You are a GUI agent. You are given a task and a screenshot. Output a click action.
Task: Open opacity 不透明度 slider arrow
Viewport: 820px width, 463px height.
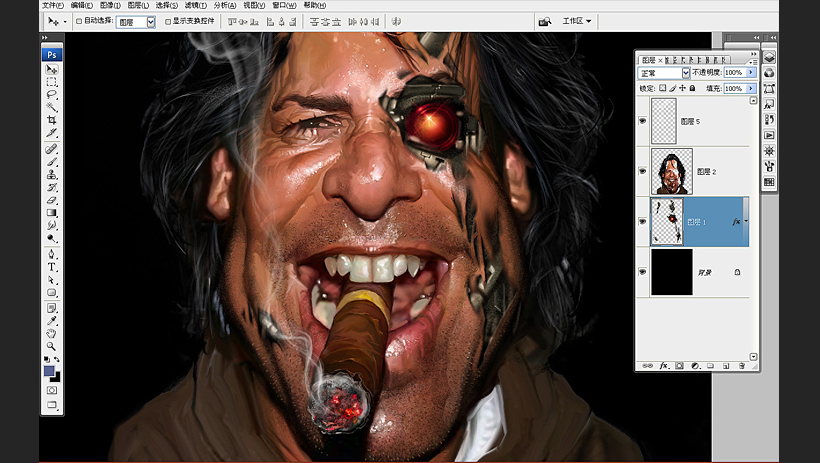point(751,72)
